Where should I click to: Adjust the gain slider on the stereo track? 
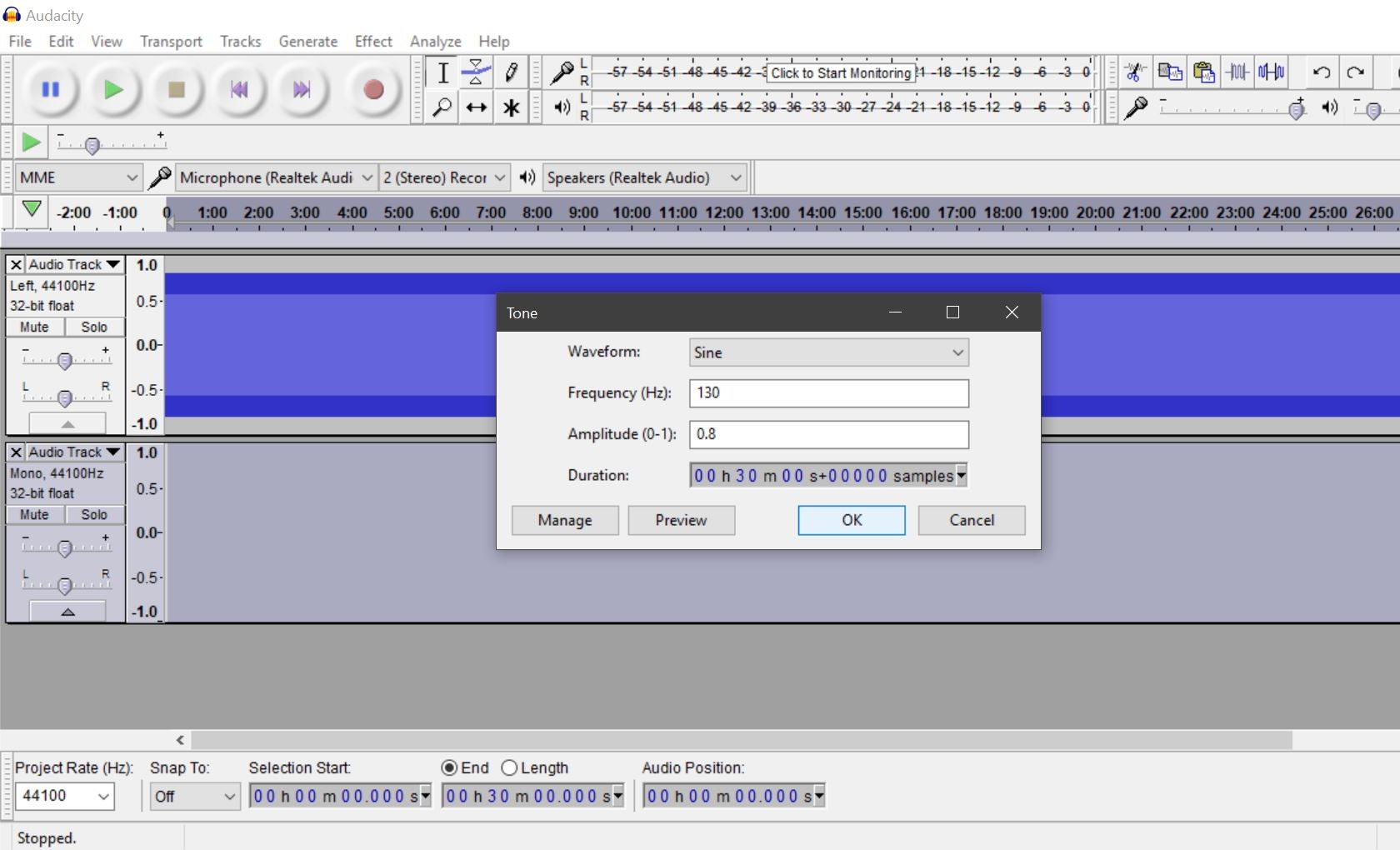click(64, 359)
